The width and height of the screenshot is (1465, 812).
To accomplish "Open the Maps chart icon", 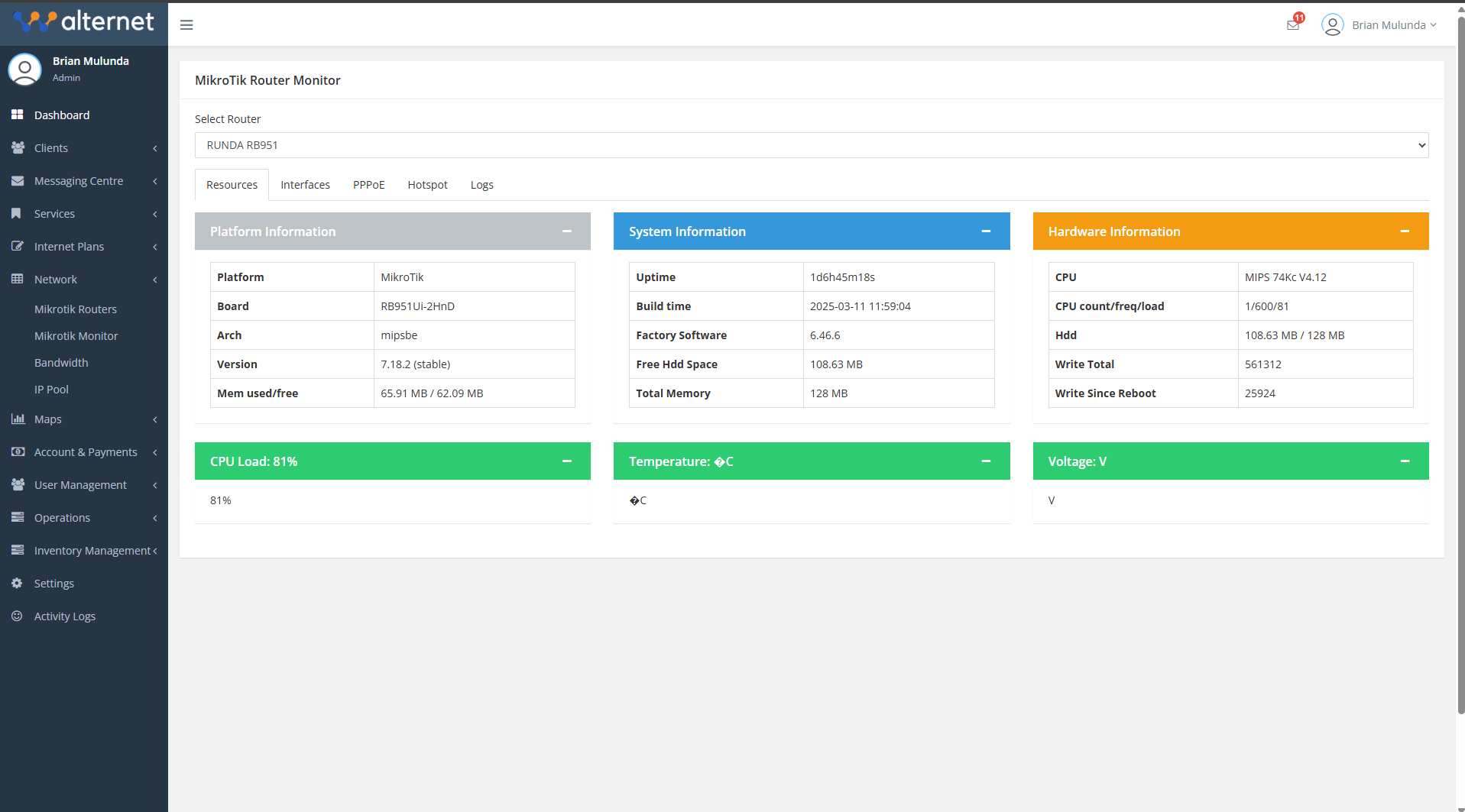I will [x=17, y=419].
